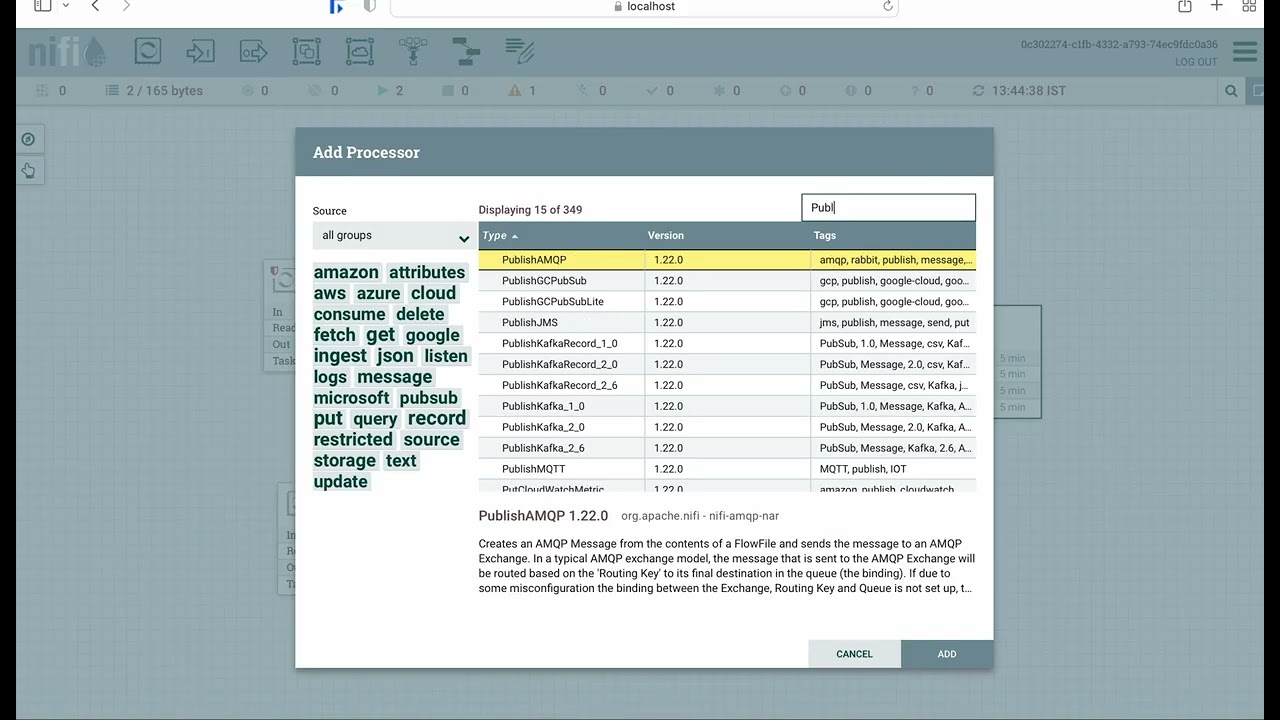Select the amazon tag

click(346, 272)
